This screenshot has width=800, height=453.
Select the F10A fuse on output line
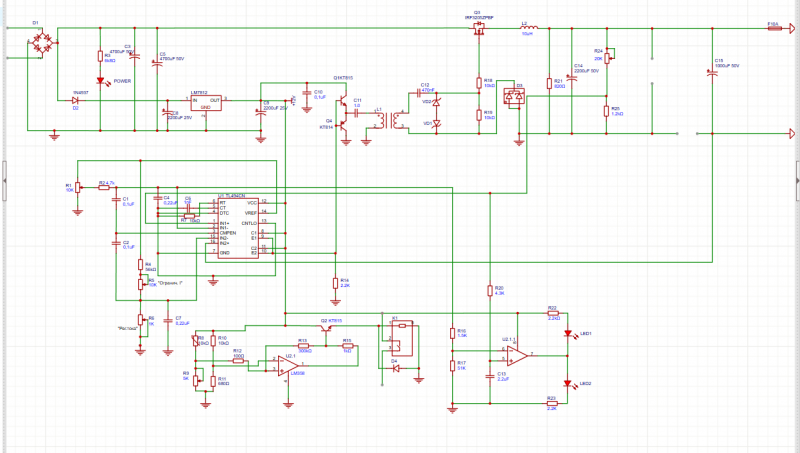[x=773, y=29]
